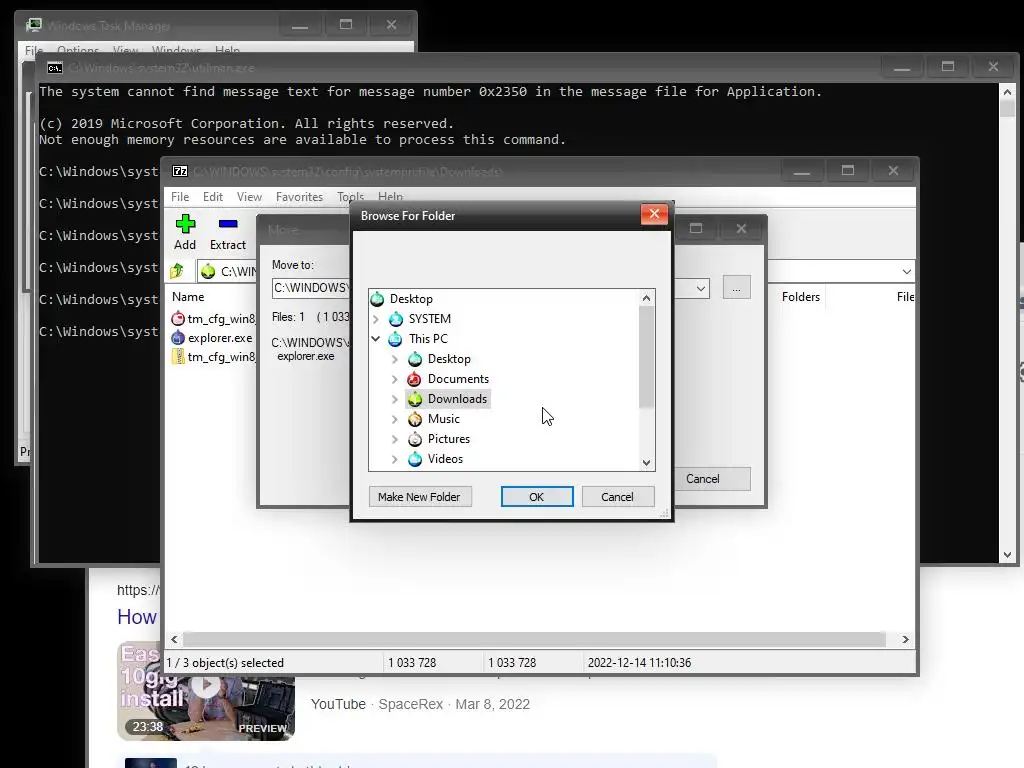Click the Videos folder icon
The width and height of the screenshot is (1024, 768).
click(x=415, y=459)
